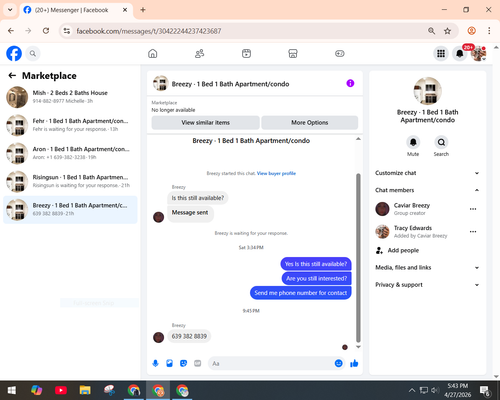Image resolution: width=500 pixels, height=400 pixels.
Task: Expand the Privacy & support section
Action: [427, 285]
